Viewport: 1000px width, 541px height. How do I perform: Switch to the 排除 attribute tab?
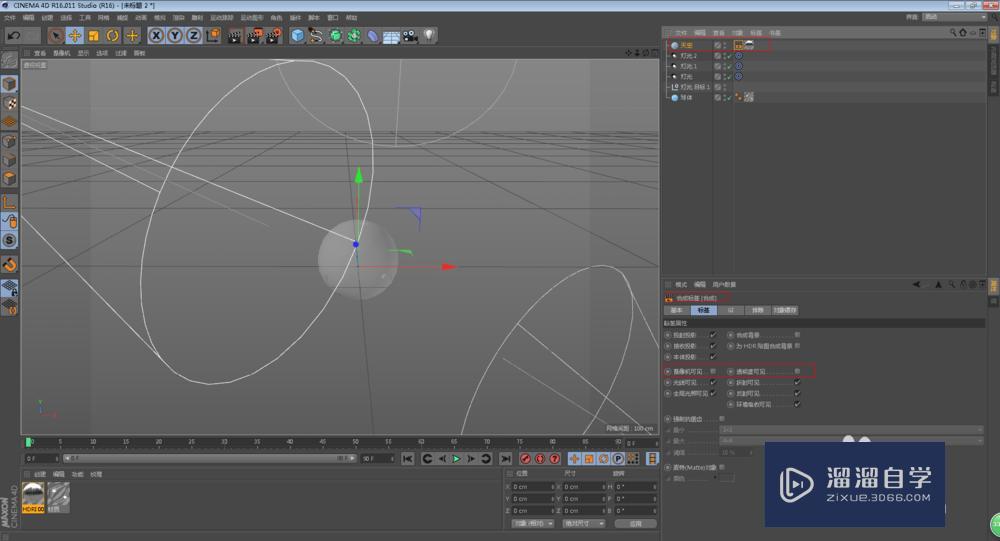tap(757, 311)
